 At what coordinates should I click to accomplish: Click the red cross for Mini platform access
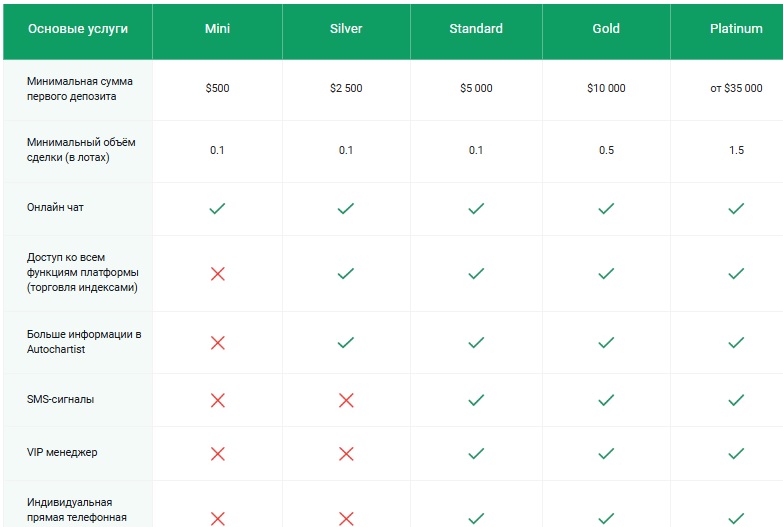217,273
